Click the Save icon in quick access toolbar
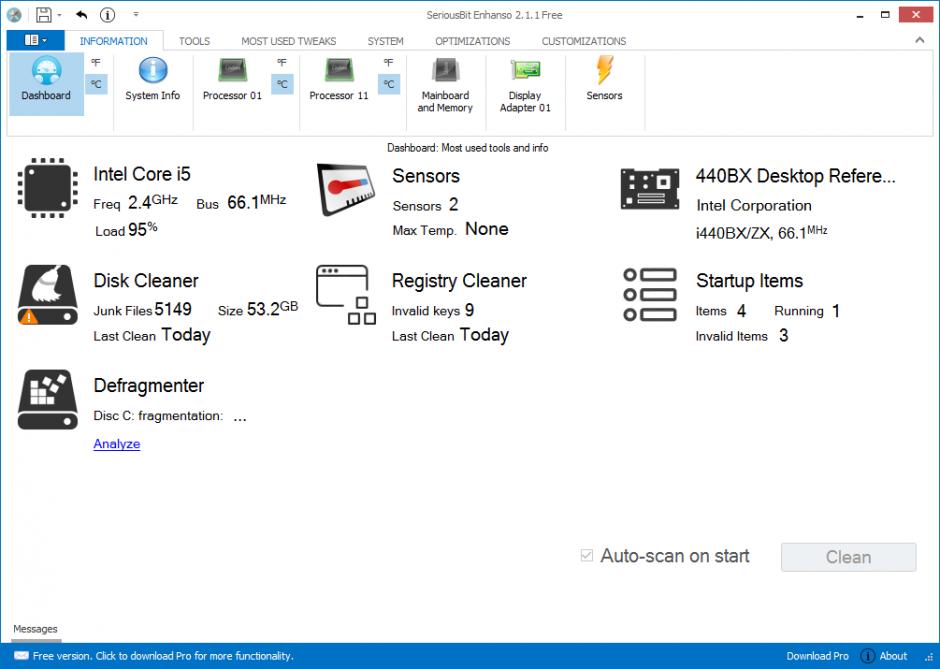This screenshot has height=669, width=940. click(x=44, y=14)
